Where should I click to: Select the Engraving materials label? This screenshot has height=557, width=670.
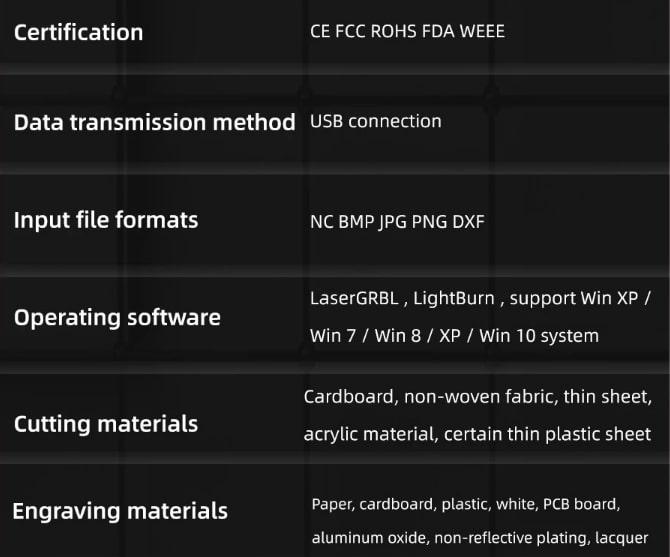click(120, 511)
